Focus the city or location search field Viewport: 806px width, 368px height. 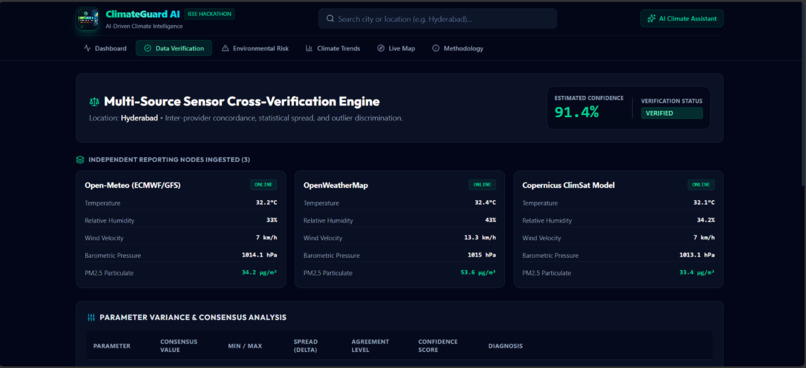437,19
